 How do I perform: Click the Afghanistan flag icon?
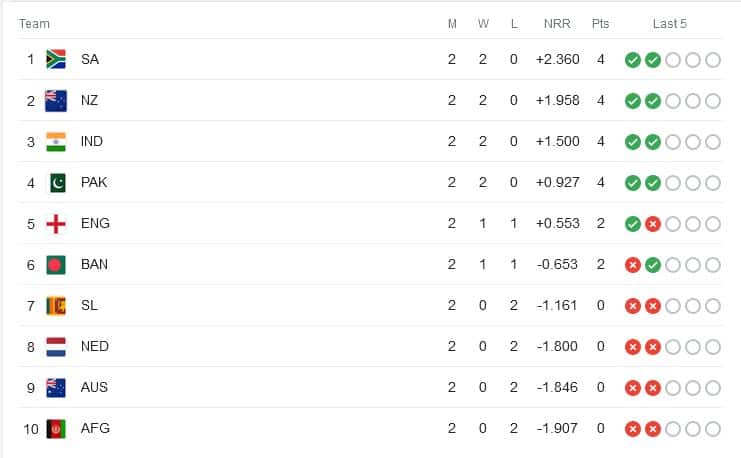pos(56,429)
